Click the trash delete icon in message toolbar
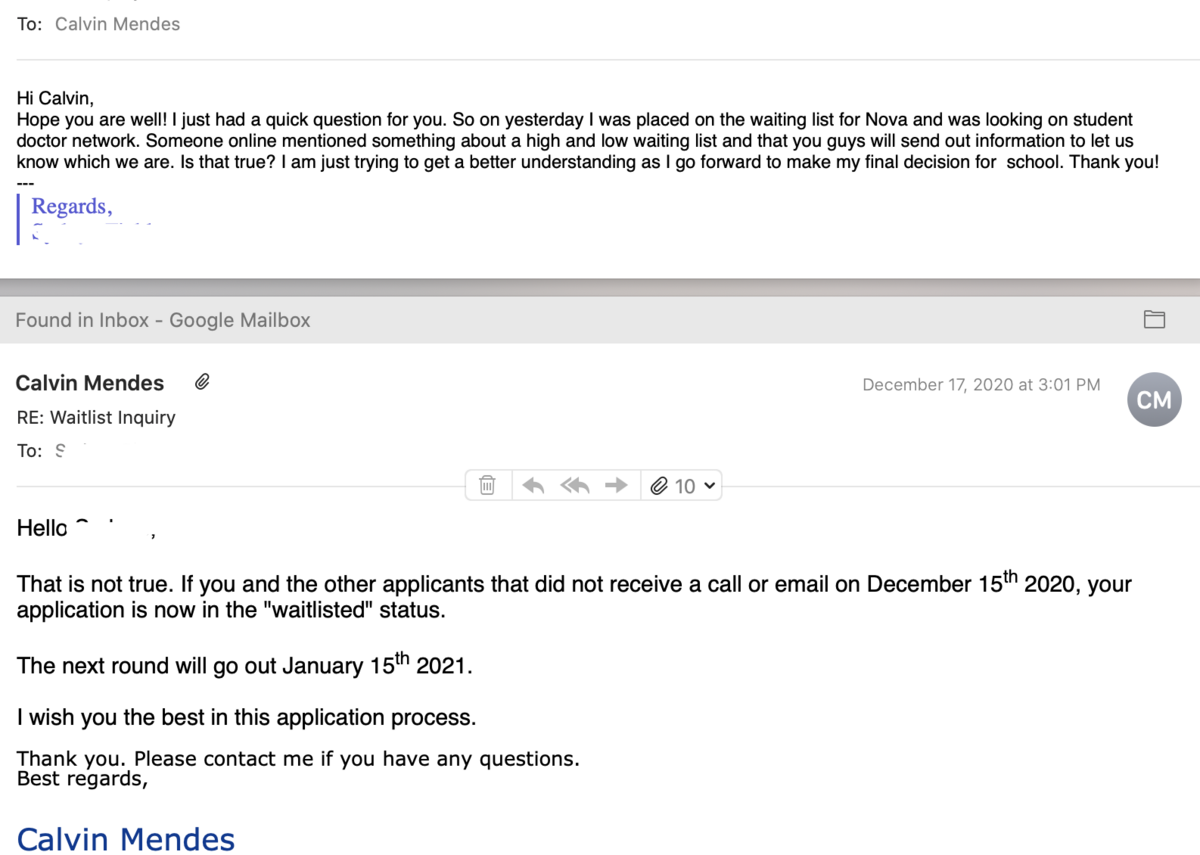 487,486
